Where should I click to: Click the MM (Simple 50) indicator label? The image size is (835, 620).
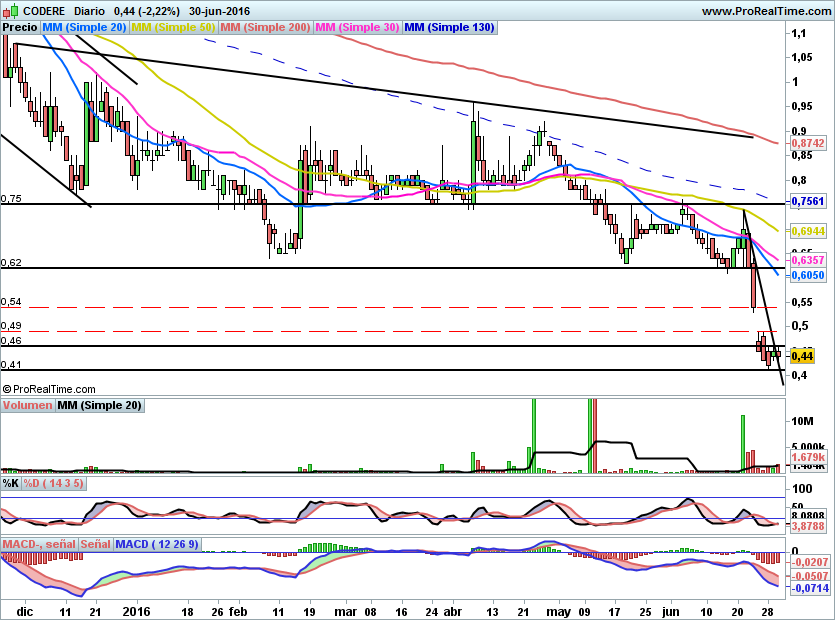[x=173, y=28]
